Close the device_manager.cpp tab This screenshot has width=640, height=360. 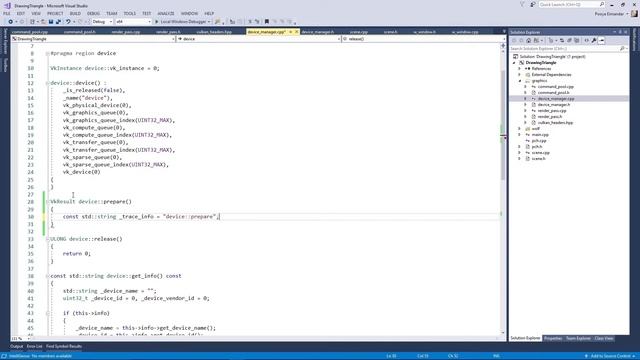(296, 32)
